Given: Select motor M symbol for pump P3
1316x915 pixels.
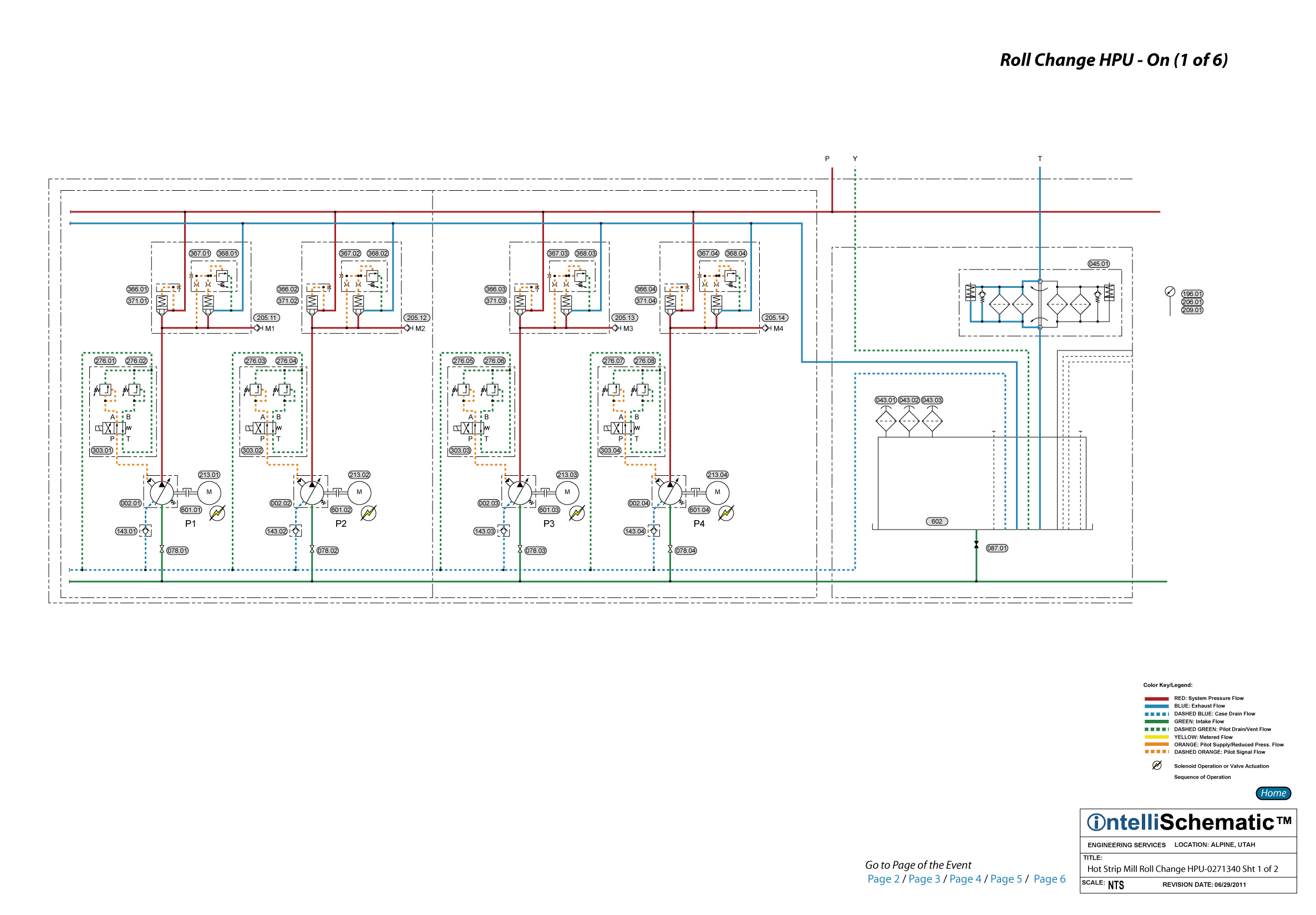Looking at the screenshot, I should [567, 492].
